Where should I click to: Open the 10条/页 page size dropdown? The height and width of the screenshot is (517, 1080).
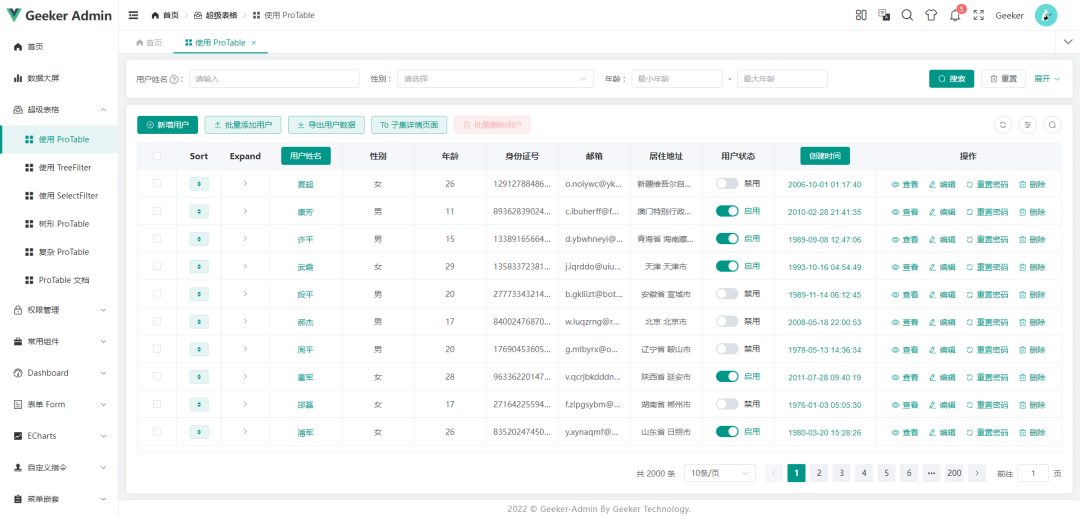click(719, 473)
